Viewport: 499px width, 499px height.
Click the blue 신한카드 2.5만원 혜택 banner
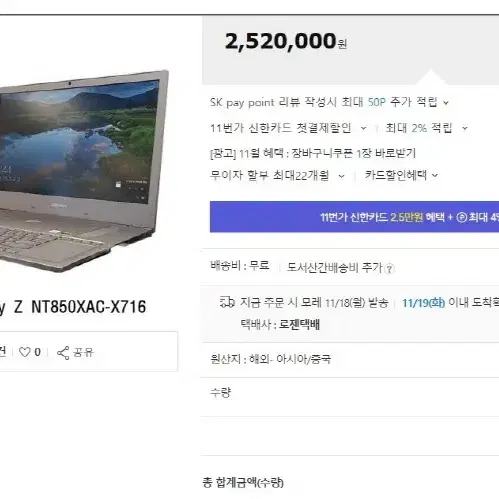354,217
